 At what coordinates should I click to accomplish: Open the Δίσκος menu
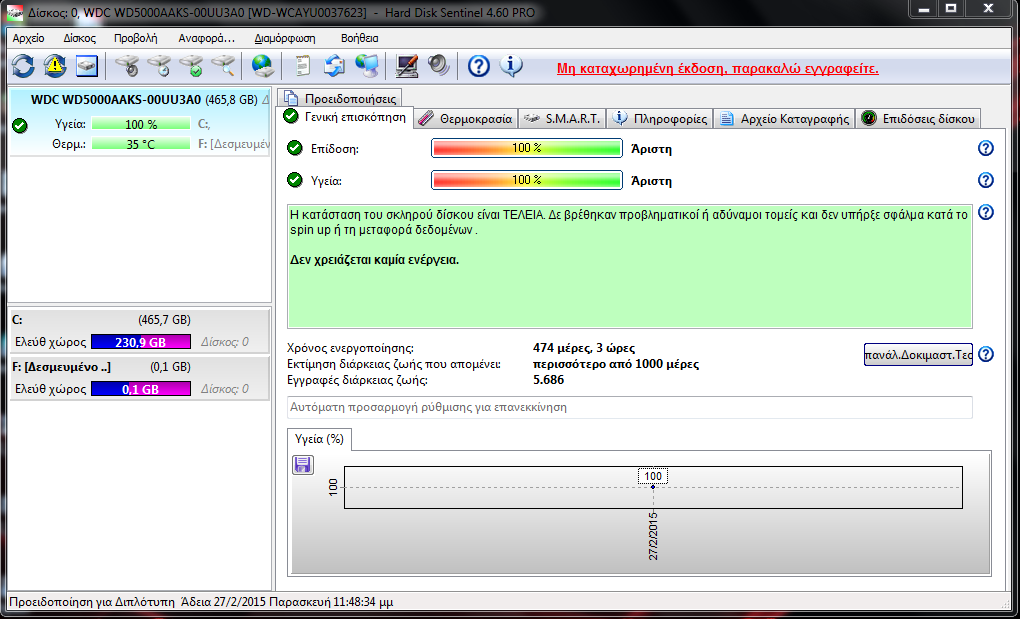click(x=79, y=38)
